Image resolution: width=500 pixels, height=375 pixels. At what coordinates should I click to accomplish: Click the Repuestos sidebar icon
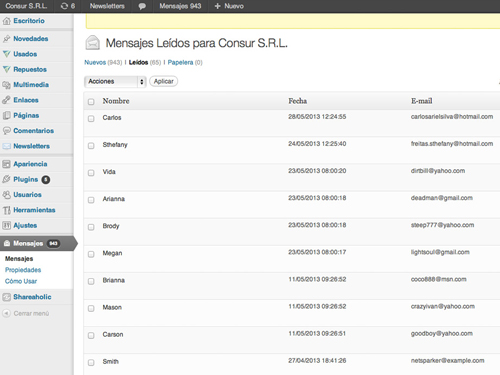coord(6,69)
